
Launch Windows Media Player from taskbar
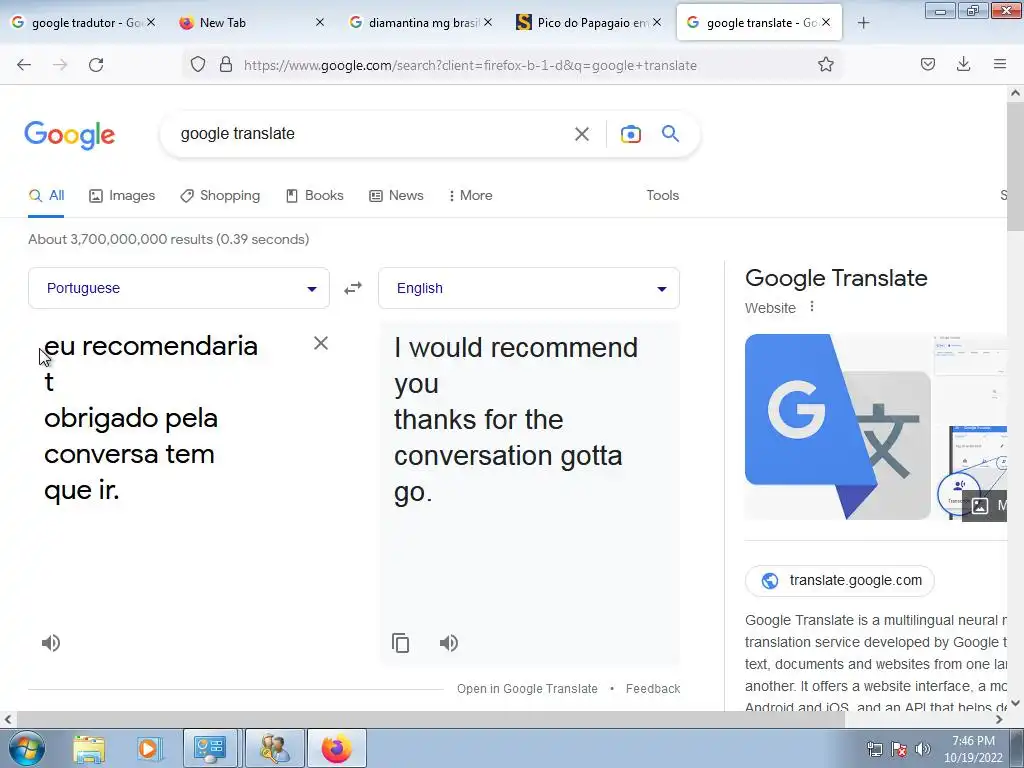point(148,748)
